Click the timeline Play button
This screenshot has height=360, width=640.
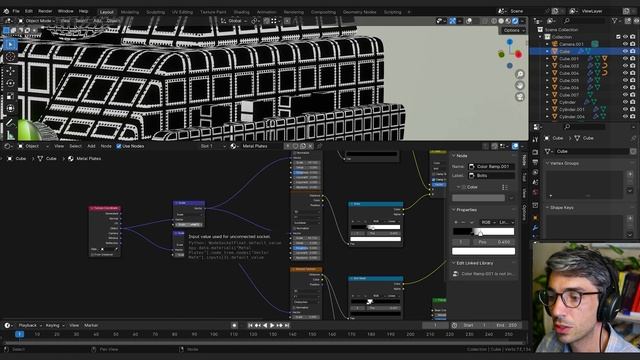click(x=272, y=325)
